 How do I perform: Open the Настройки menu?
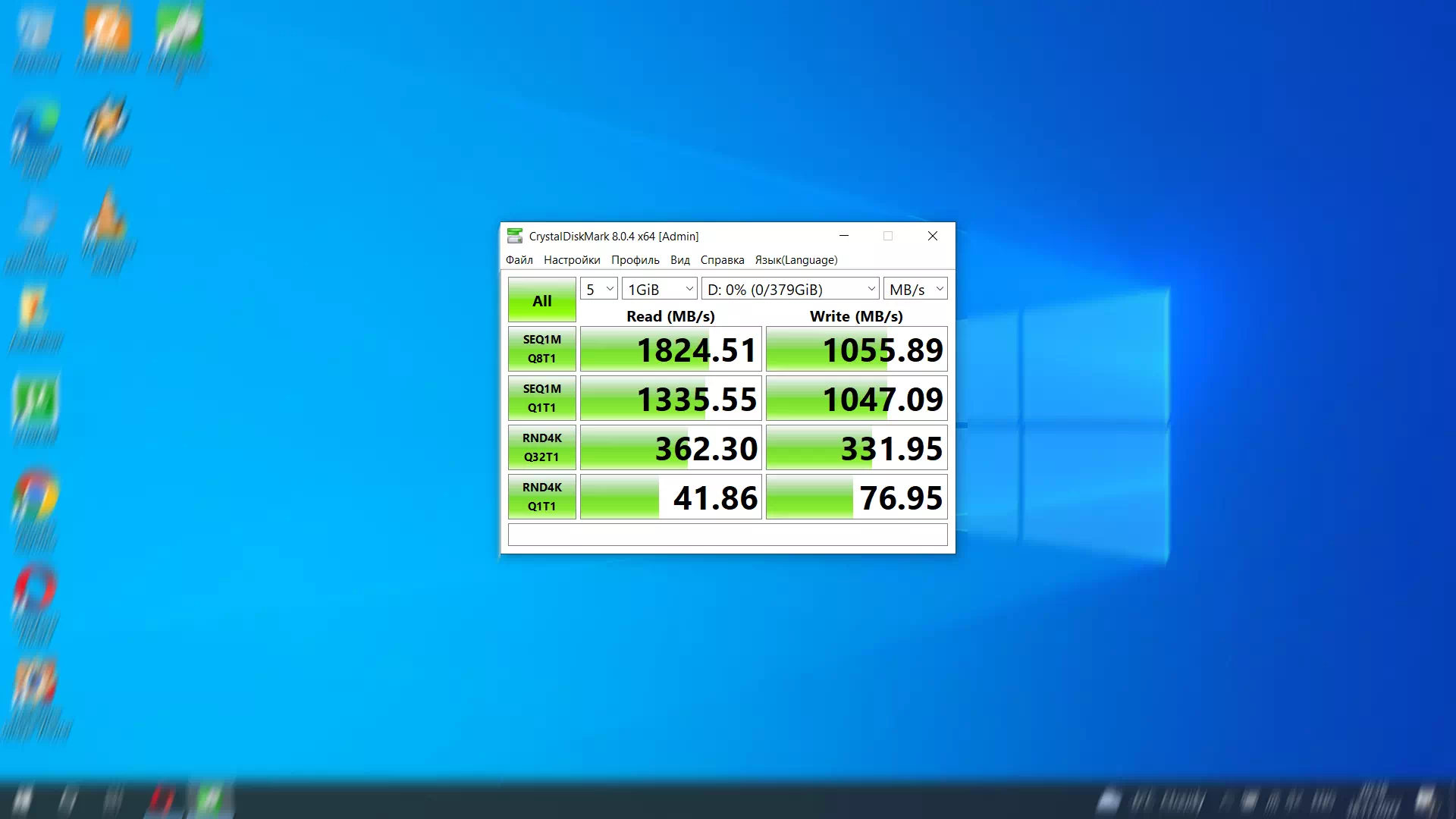pos(572,260)
